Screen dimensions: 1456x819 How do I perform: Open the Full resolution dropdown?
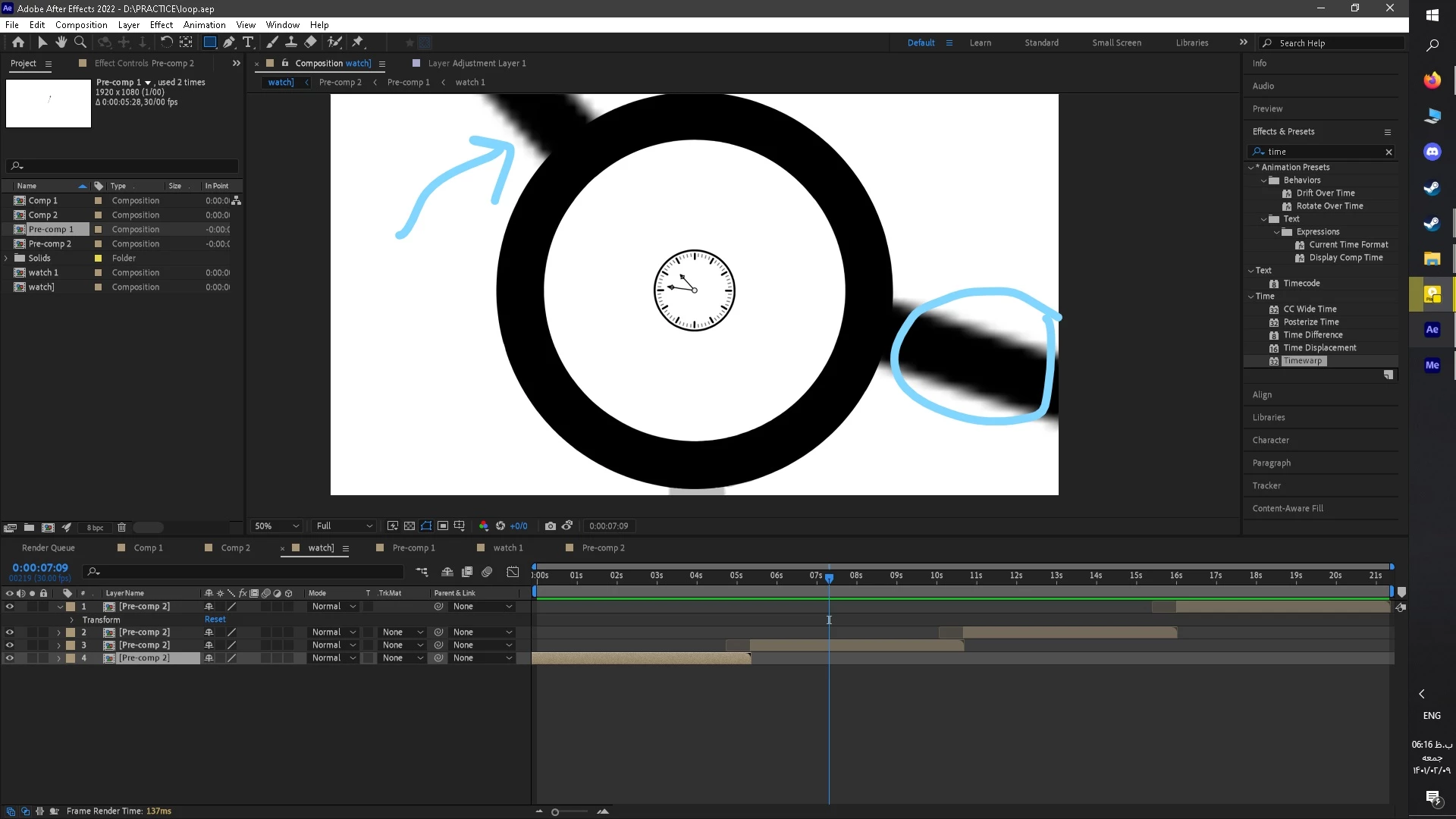click(344, 526)
